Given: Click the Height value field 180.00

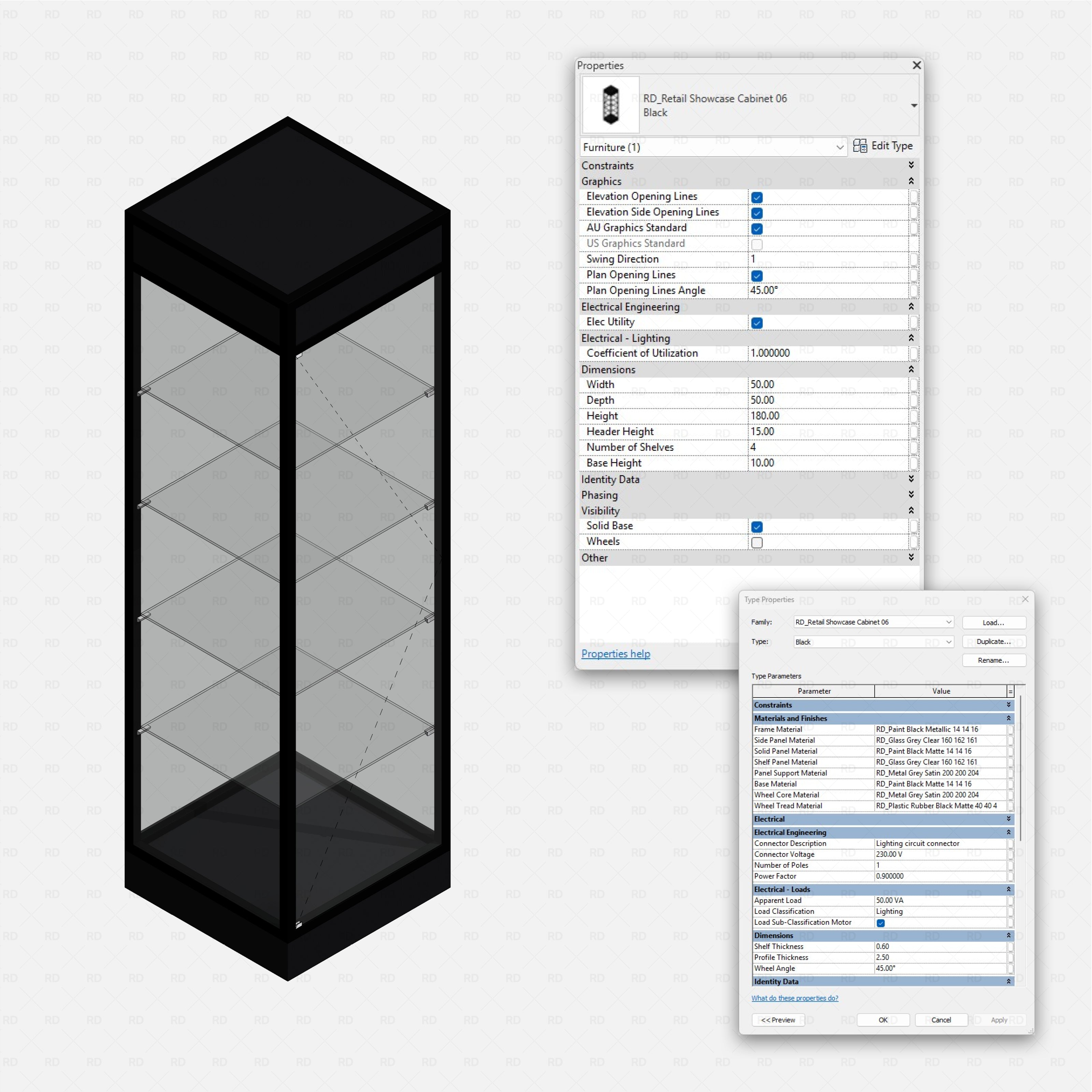Looking at the screenshot, I should [x=828, y=415].
